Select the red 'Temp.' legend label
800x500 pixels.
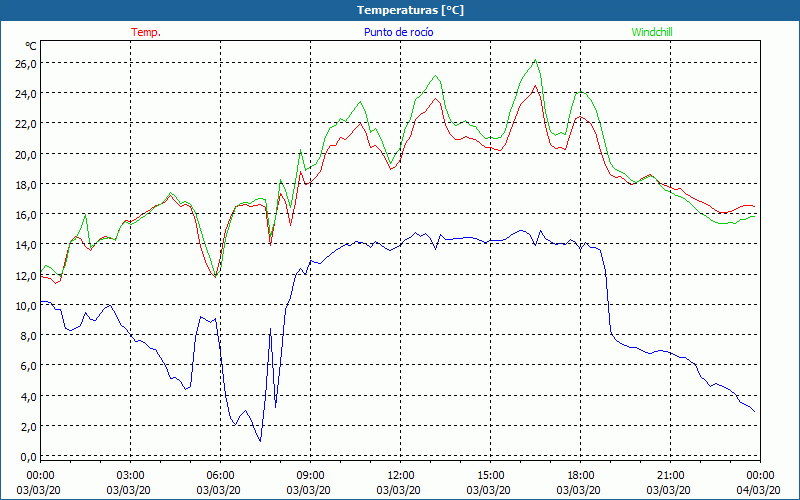tap(146, 32)
